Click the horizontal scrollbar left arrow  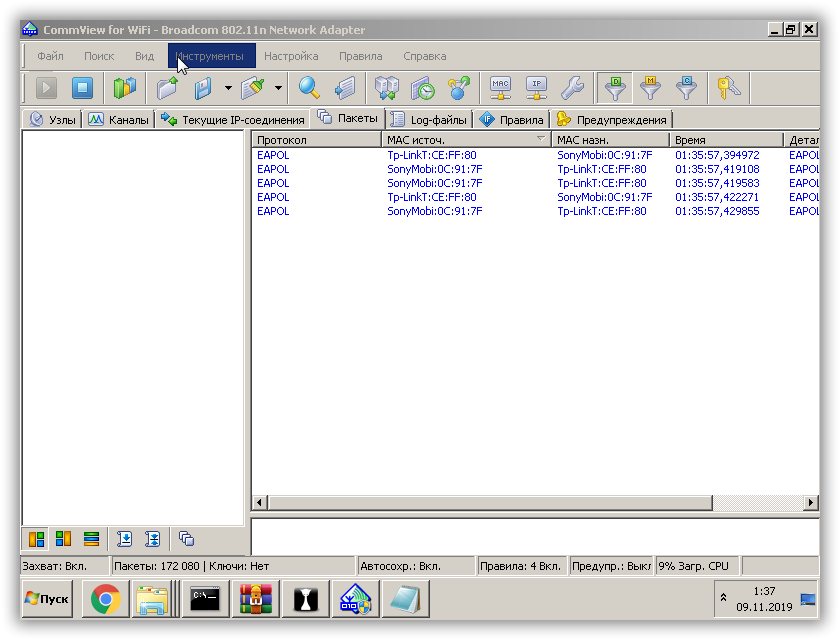coord(260,502)
